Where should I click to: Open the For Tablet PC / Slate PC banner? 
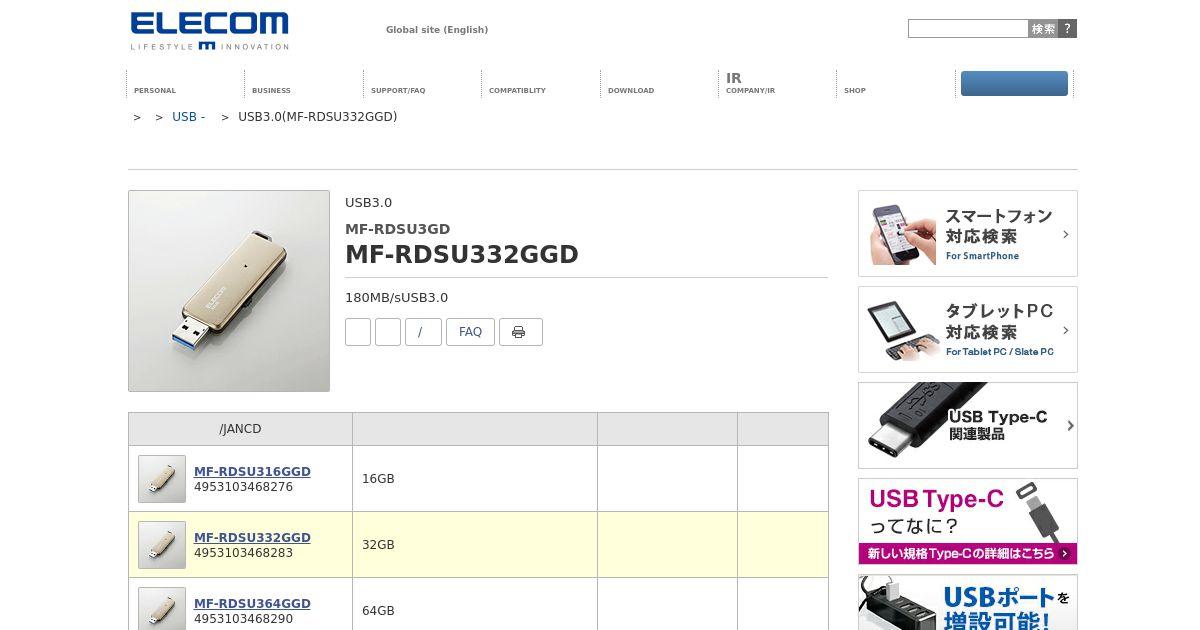[x=968, y=330]
